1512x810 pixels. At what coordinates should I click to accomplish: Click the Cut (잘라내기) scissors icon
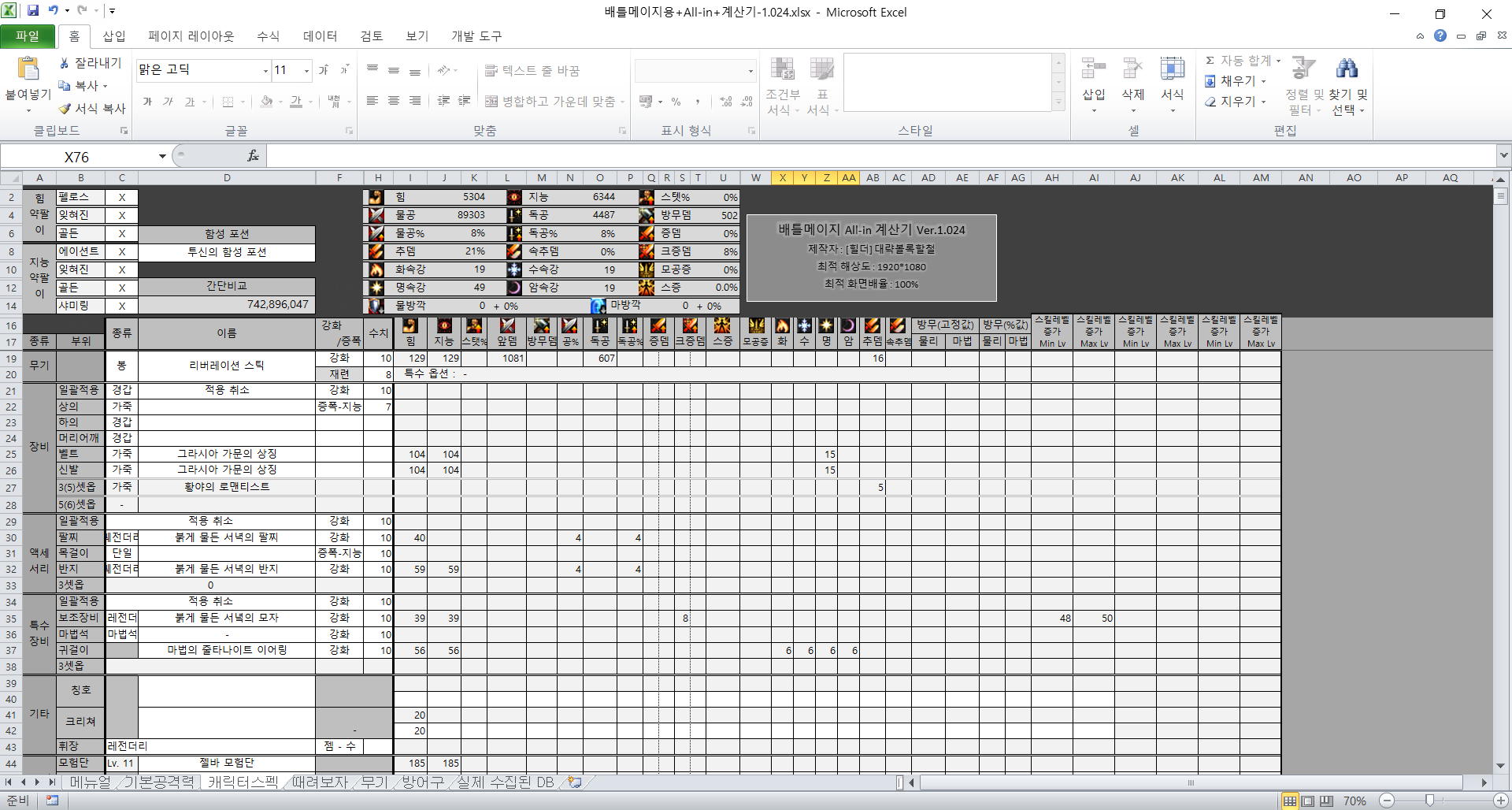(x=65, y=63)
